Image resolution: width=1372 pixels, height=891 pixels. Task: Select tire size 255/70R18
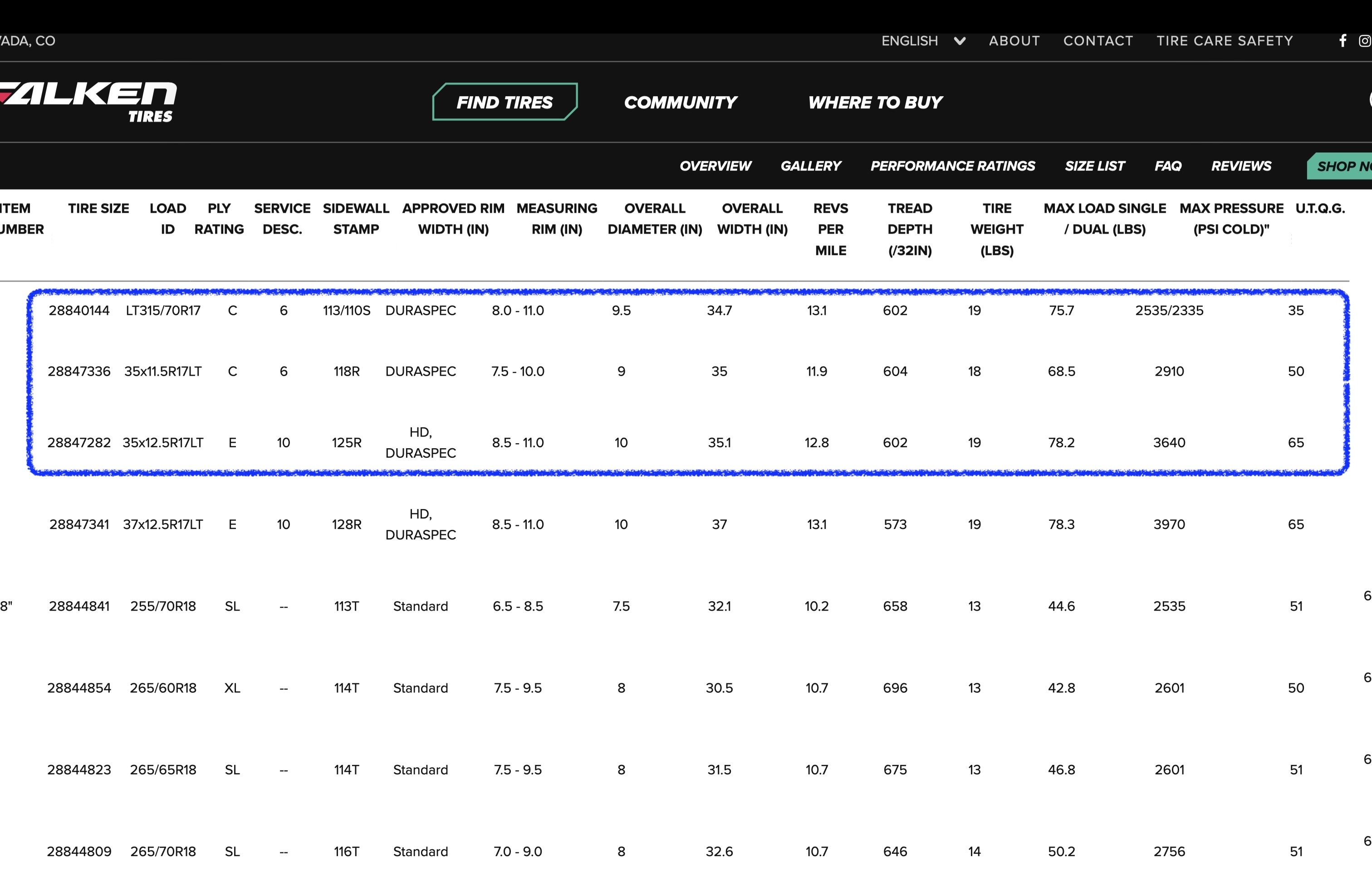[163, 607]
